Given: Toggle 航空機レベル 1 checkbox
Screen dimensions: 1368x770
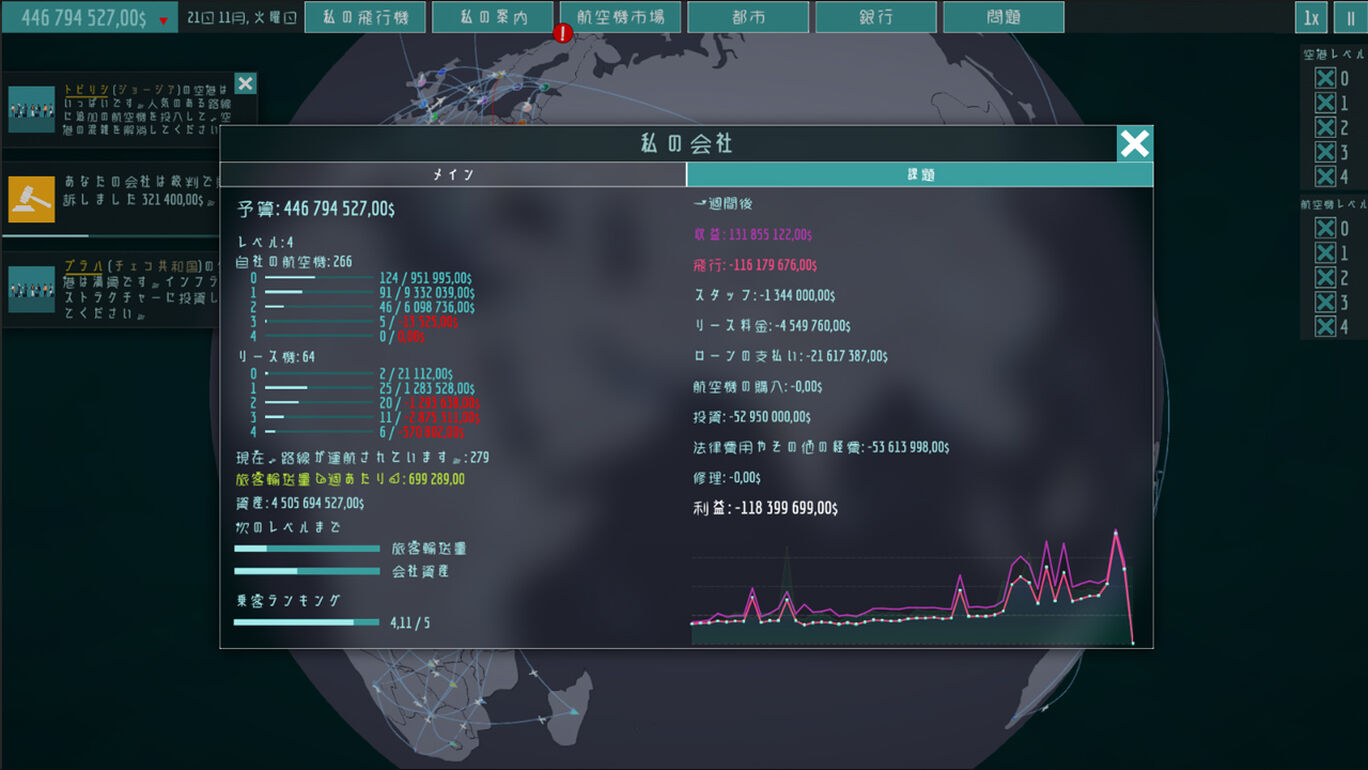Looking at the screenshot, I should click(1325, 253).
